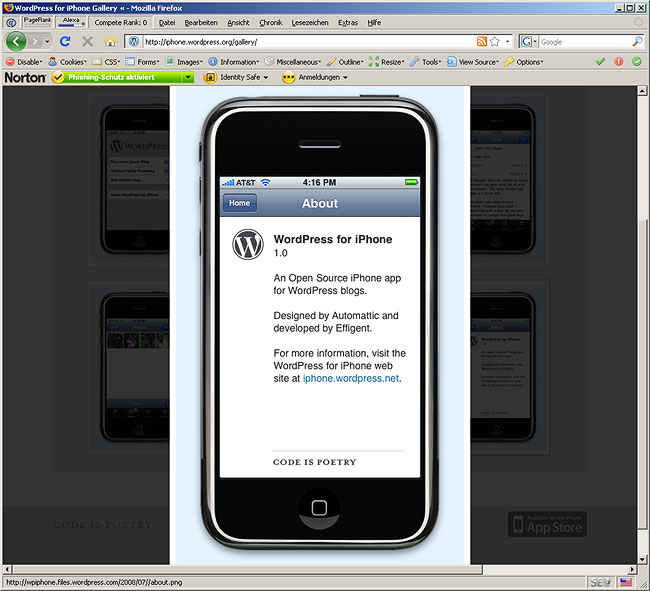This screenshot has height=591, width=650.
Task: Open the history dropdown beside forward button
Action: (47, 41)
